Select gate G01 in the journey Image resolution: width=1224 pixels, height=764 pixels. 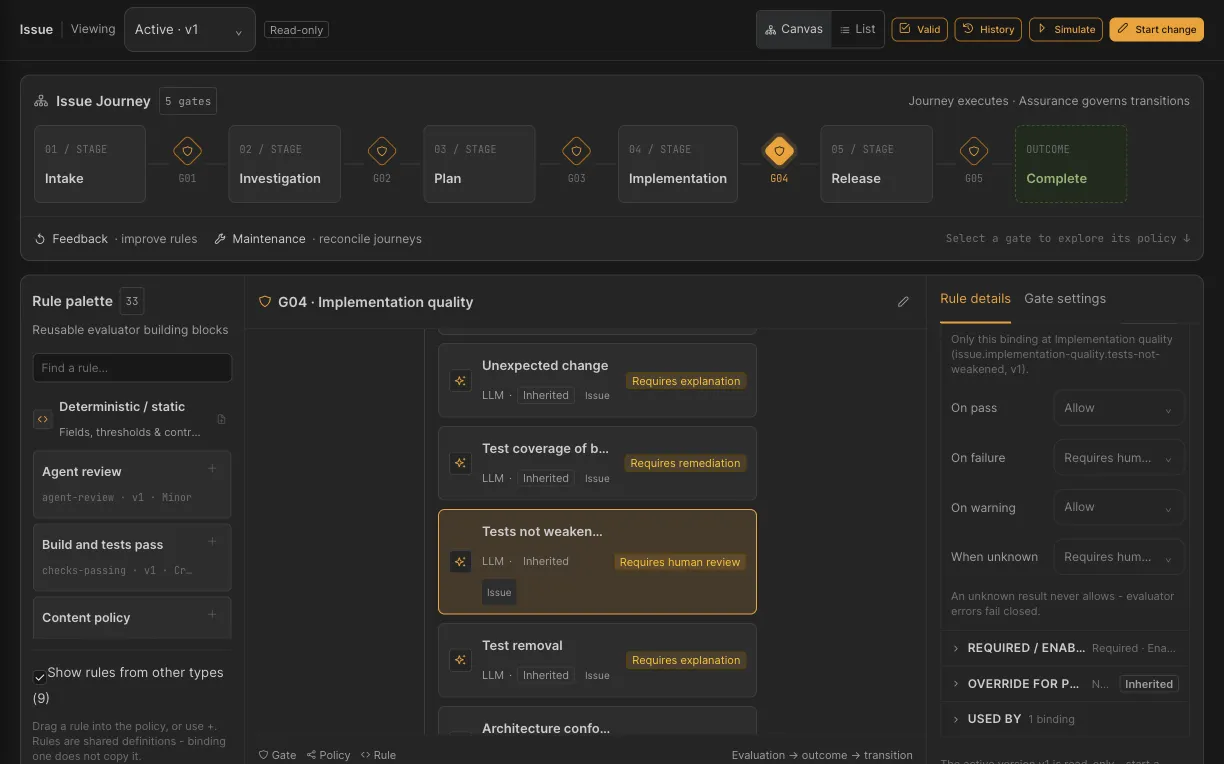click(x=187, y=152)
